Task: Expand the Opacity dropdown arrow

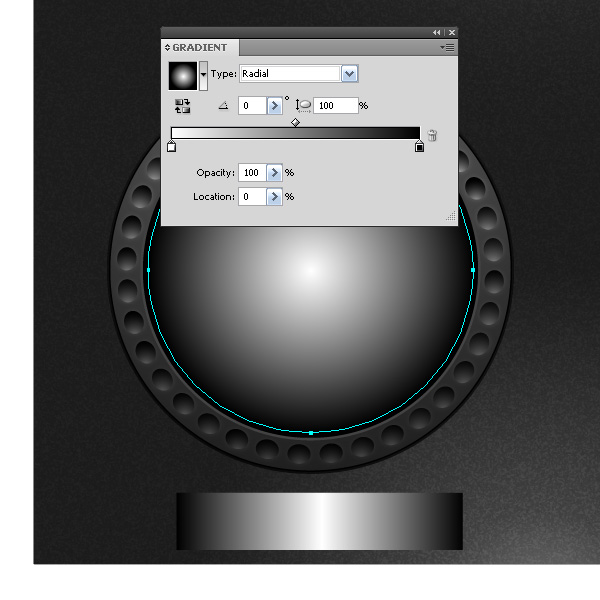Action: click(x=274, y=173)
